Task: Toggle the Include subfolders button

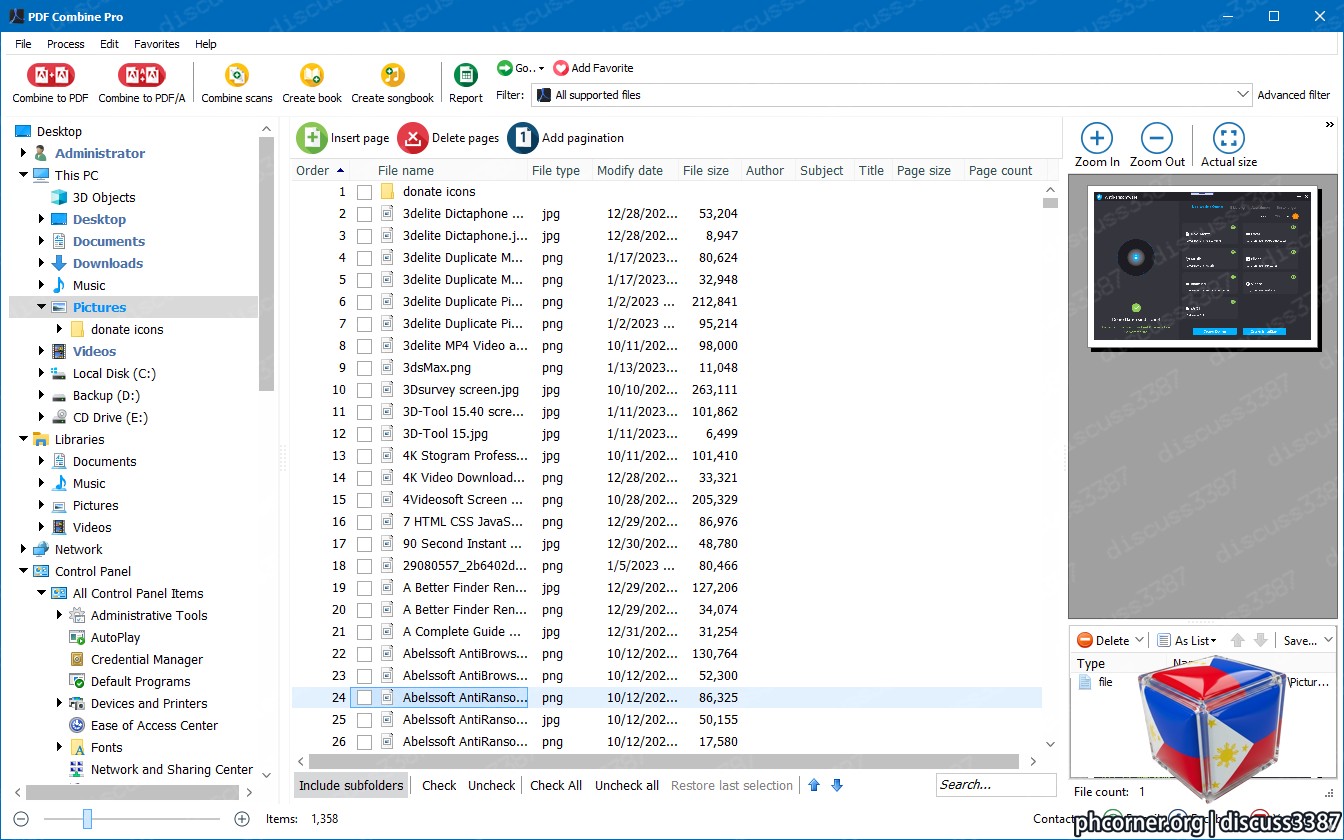Action: 351,785
